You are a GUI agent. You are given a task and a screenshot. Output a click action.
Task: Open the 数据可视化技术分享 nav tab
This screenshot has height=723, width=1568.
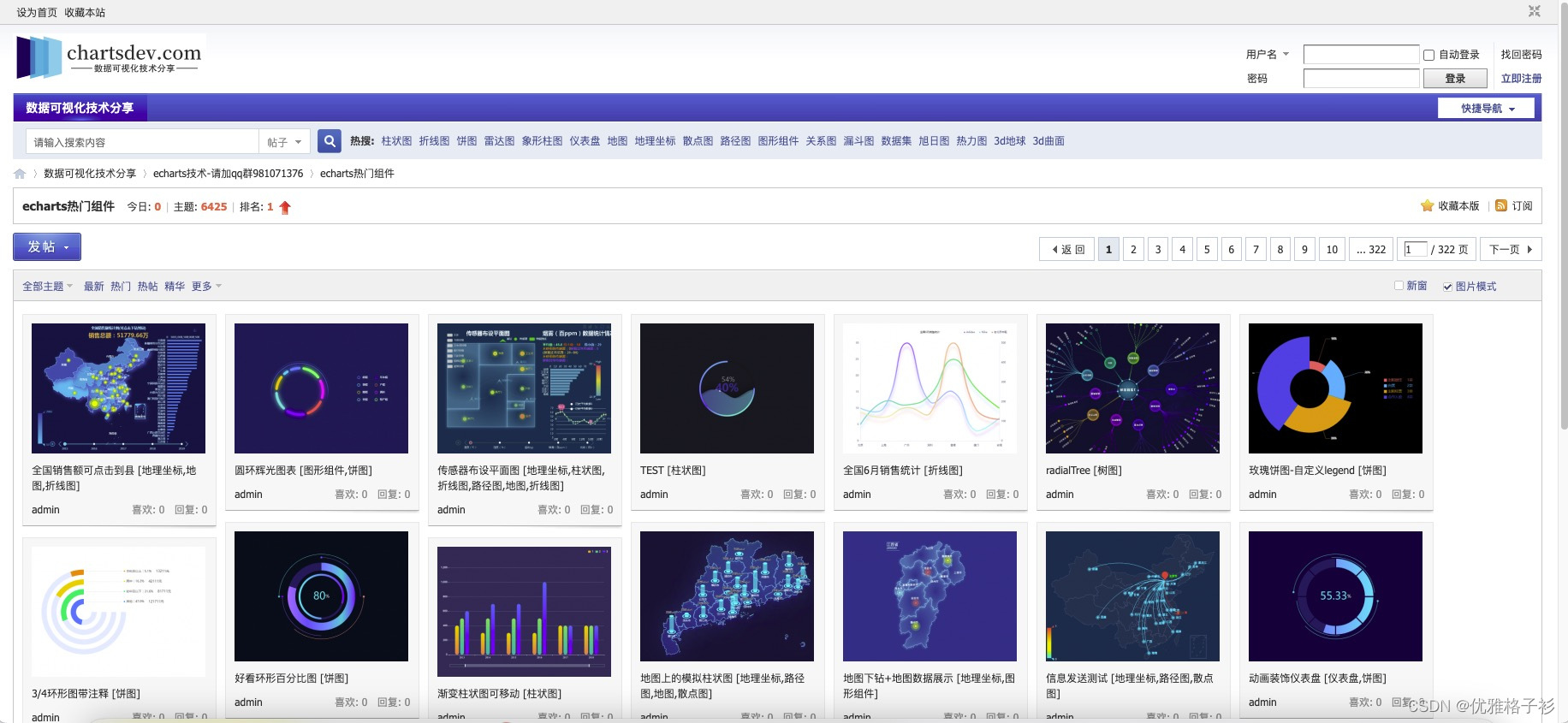coord(80,108)
